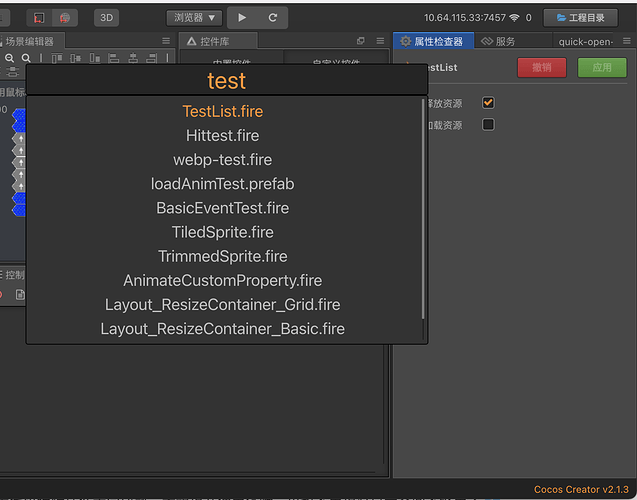Switch to the quick-open tab
637x500 pixels.
click(x=586, y=41)
